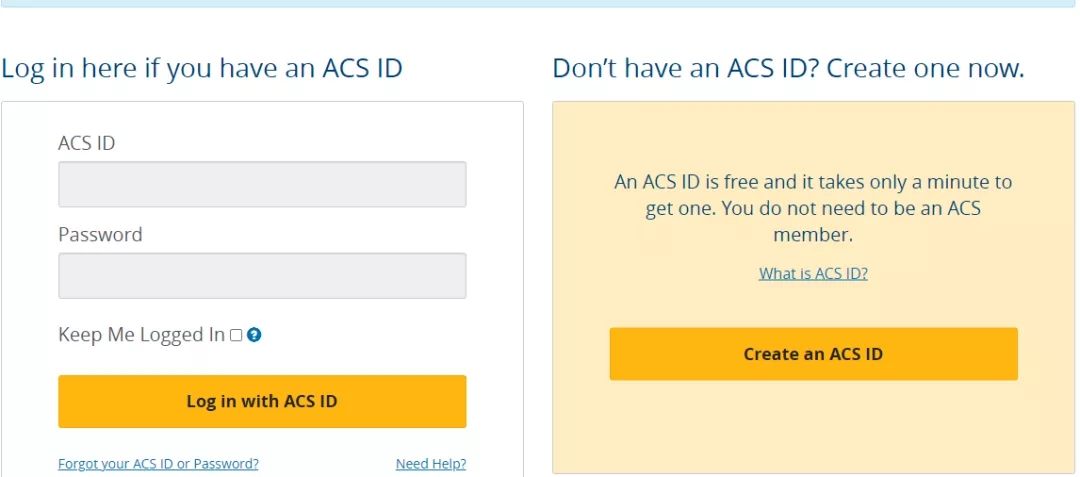The width and height of the screenshot is (1080, 477).
Task: Open the Forgot your ACS ID or Password link
Action: pyautogui.click(x=158, y=464)
